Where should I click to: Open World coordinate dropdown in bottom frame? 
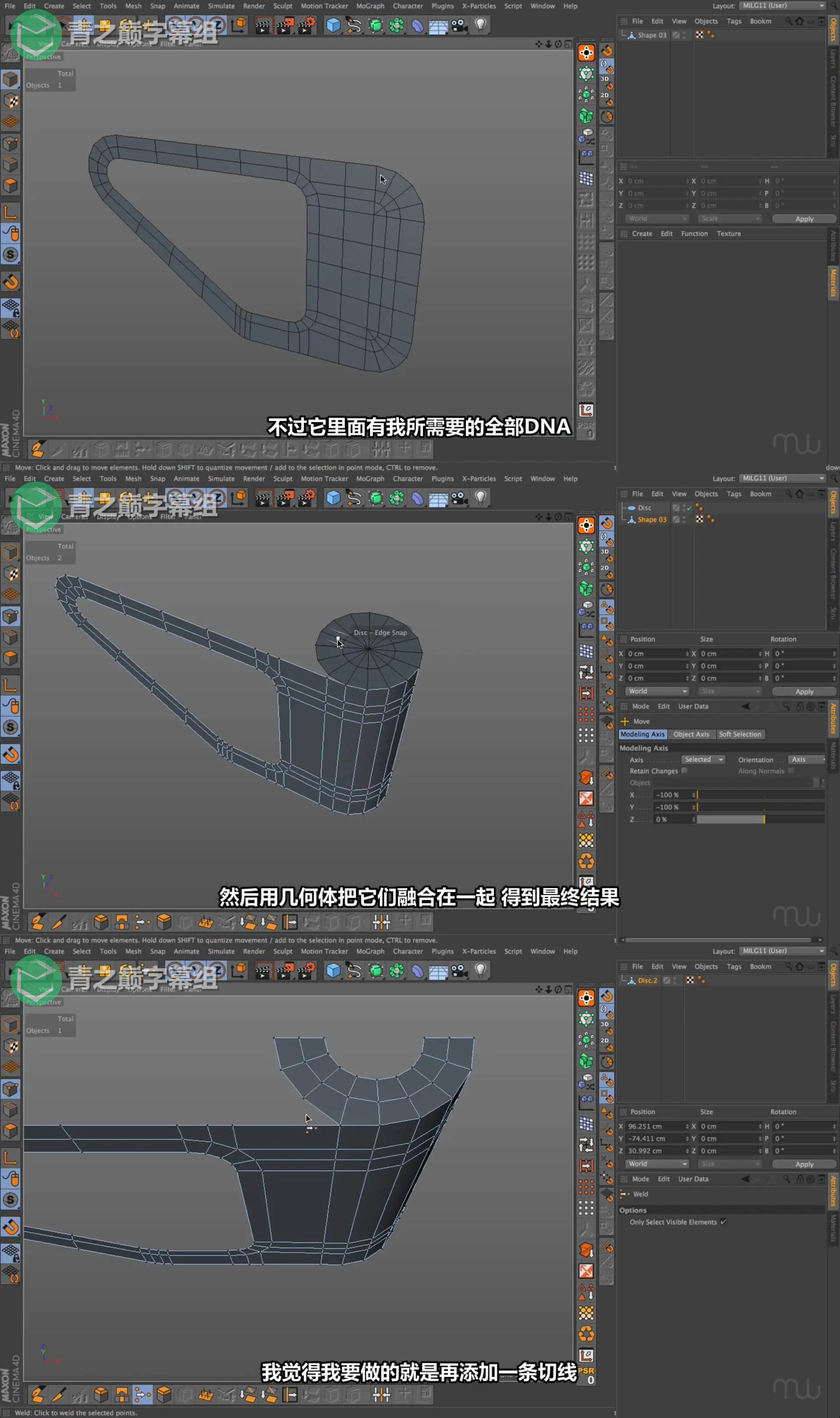point(657,1164)
